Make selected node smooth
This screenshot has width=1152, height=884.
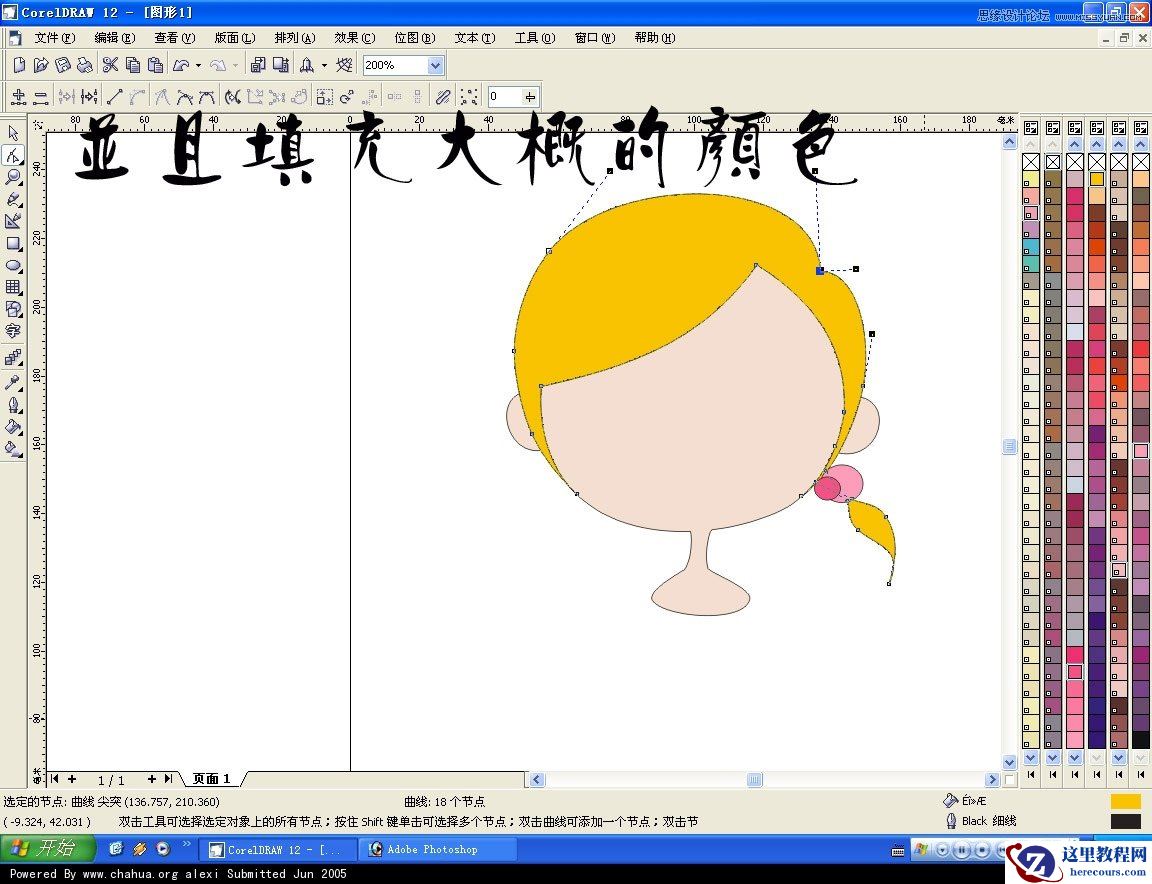(x=185, y=96)
